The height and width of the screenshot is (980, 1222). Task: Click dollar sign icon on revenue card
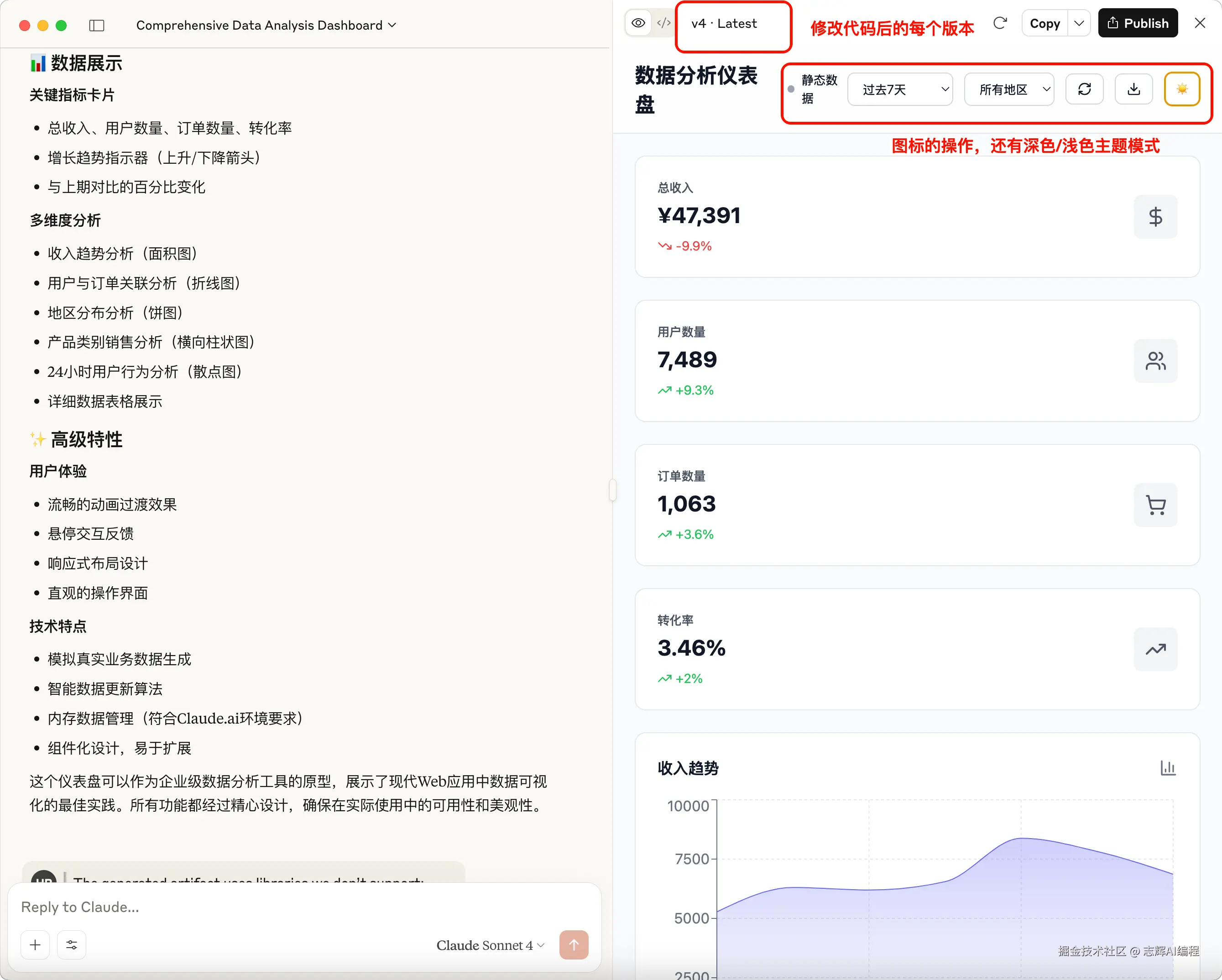coord(1155,217)
